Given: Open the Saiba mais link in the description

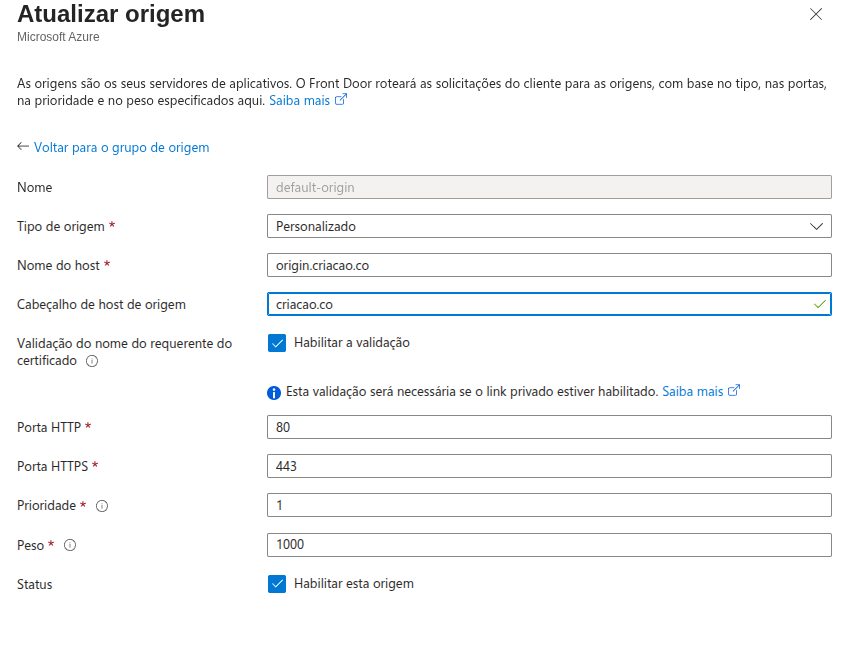Looking at the screenshot, I should (x=307, y=101).
